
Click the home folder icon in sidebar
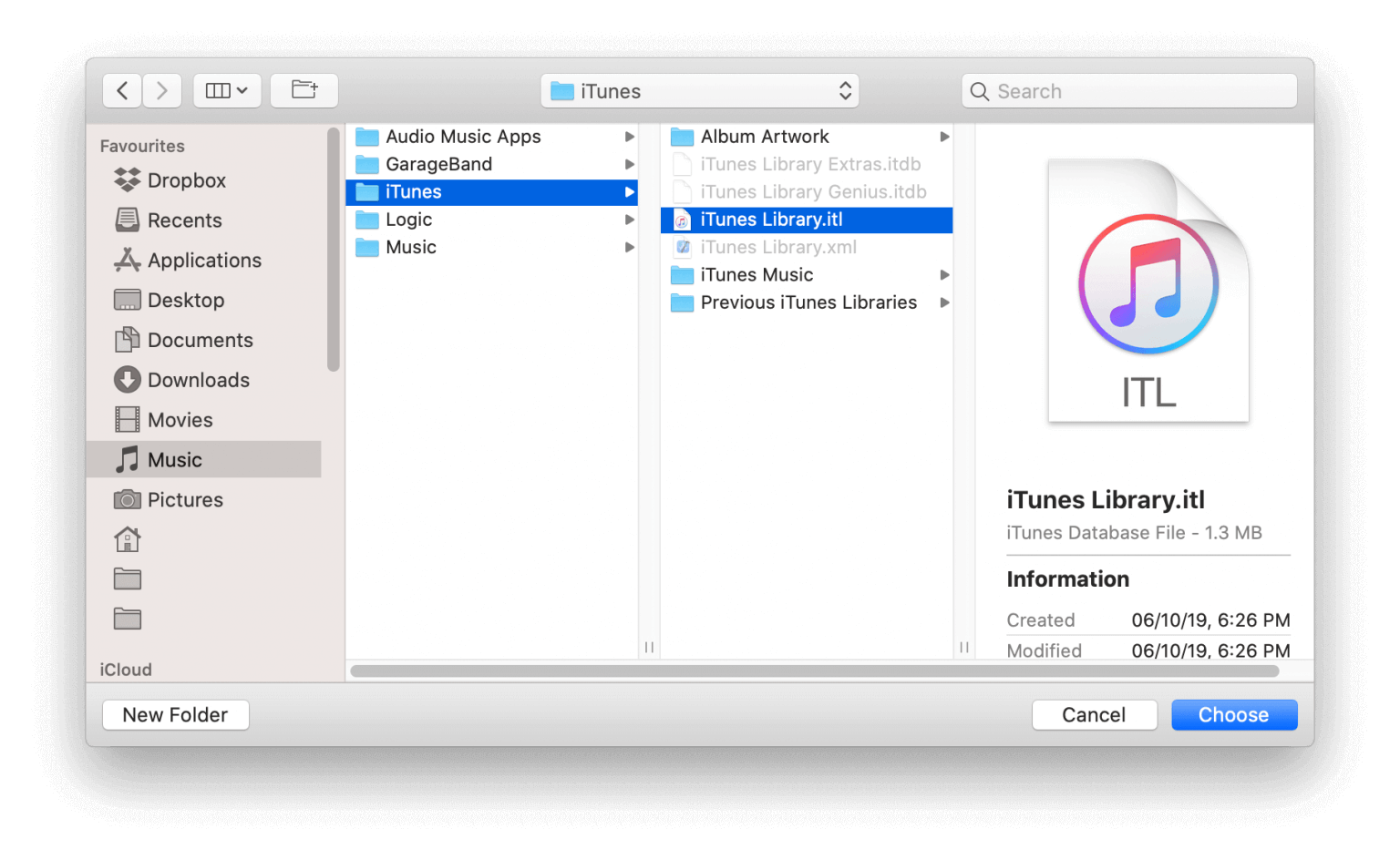click(x=128, y=540)
